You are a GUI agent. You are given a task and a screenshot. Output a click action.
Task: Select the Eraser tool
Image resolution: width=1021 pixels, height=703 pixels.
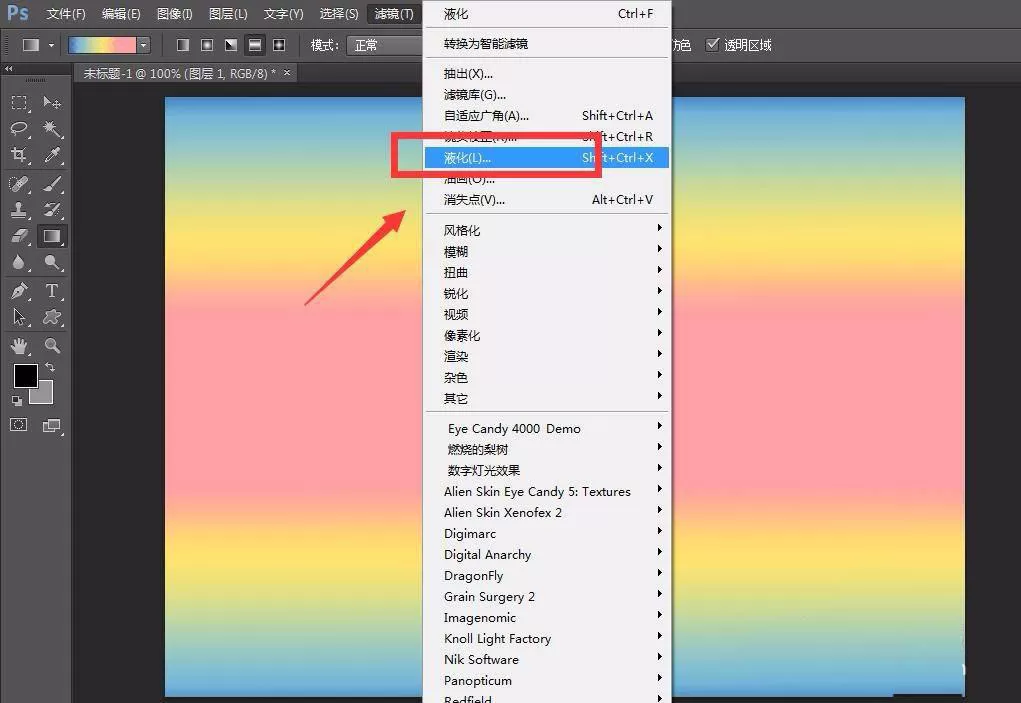20,236
